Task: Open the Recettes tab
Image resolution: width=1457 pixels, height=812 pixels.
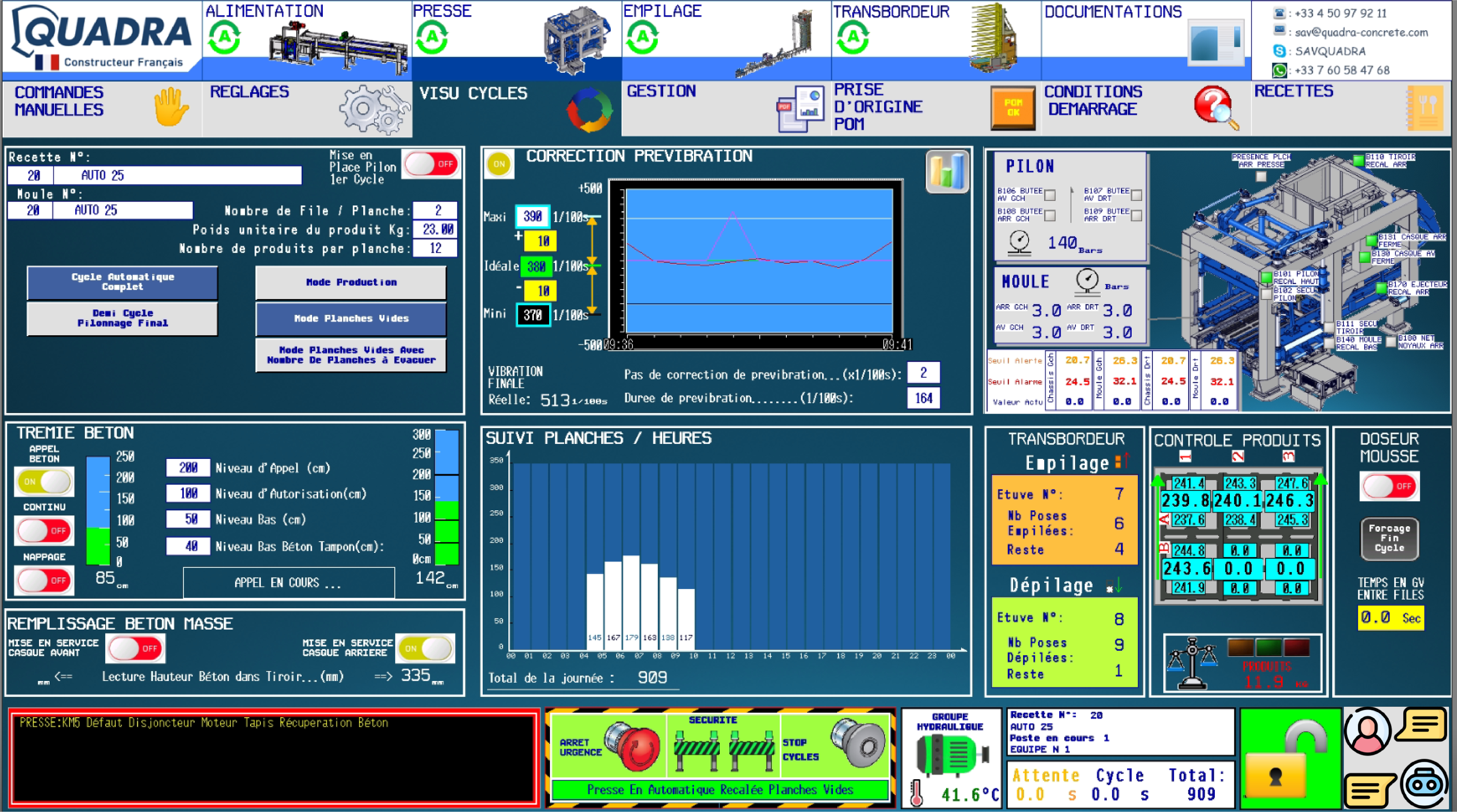Action: [1352, 109]
